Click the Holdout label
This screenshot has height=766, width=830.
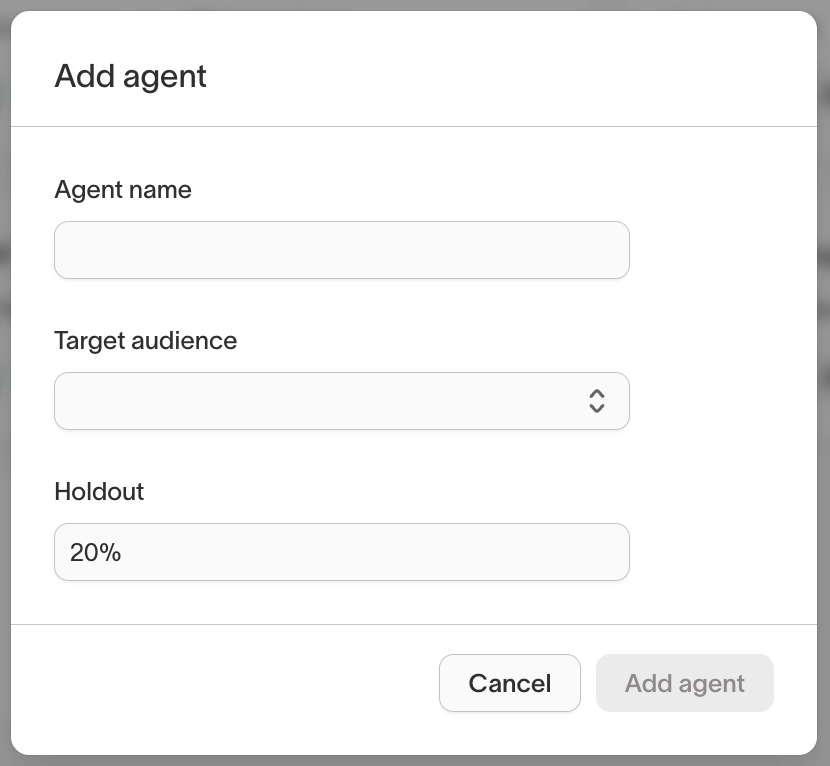coord(99,491)
